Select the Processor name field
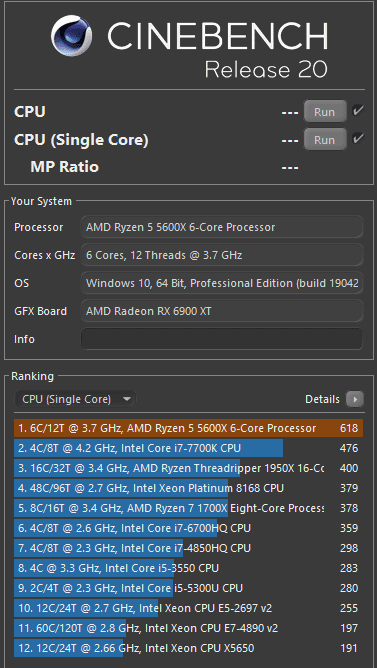Viewport: 377px width, 668px height. 222,227
